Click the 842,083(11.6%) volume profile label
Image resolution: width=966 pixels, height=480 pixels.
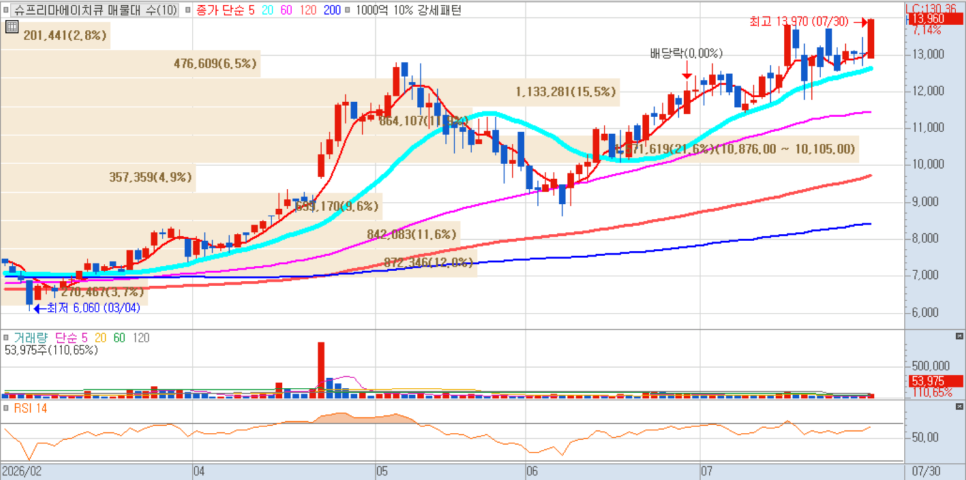(411, 234)
